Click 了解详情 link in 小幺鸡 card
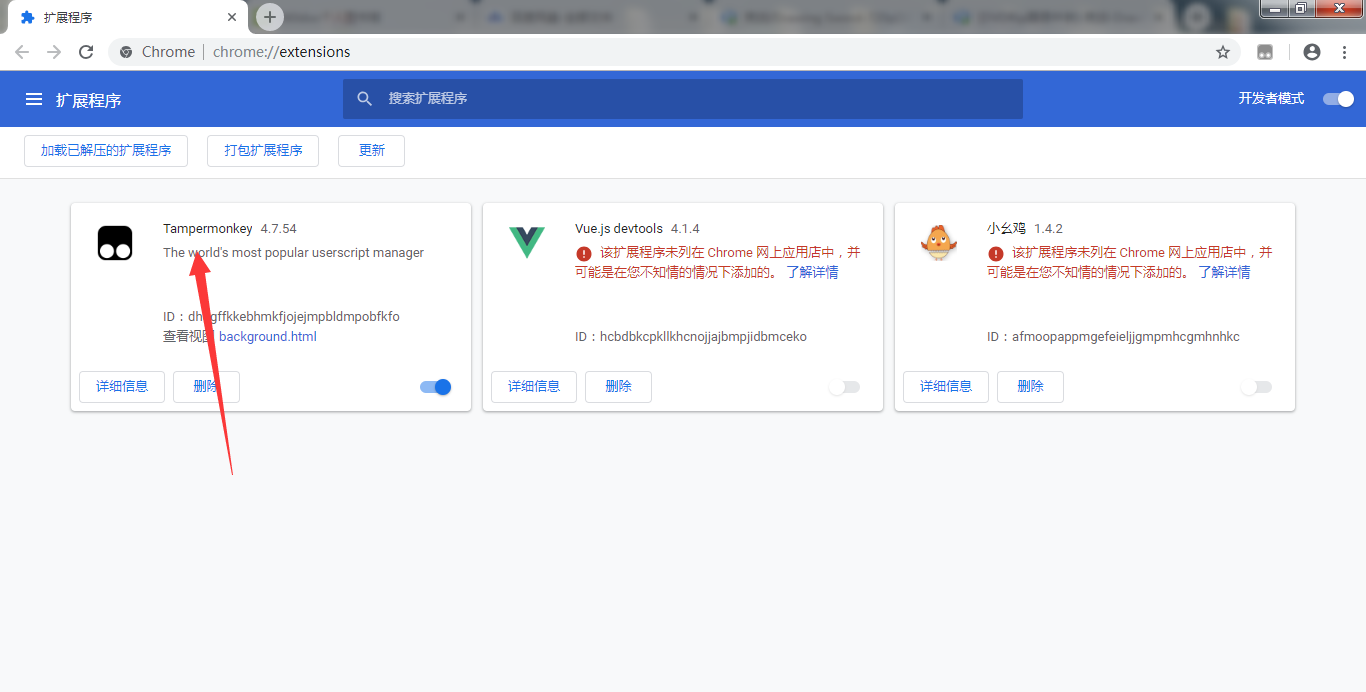The width and height of the screenshot is (1366, 692). [1224, 272]
